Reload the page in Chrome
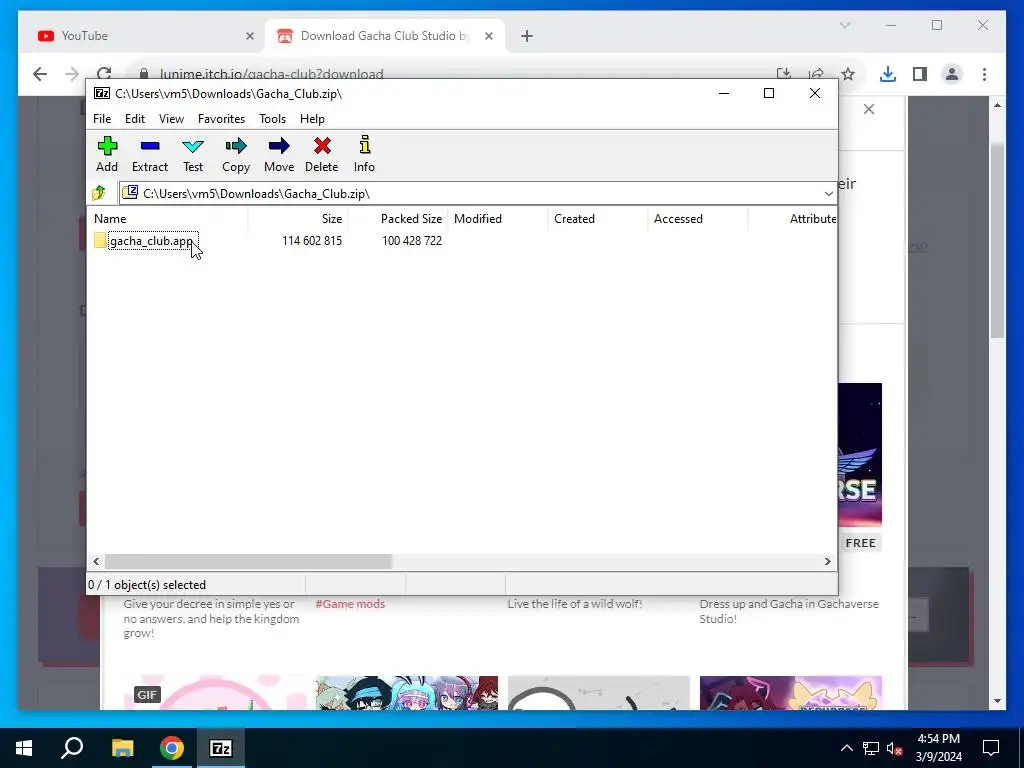Image resolution: width=1024 pixels, height=768 pixels. click(x=104, y=74)
